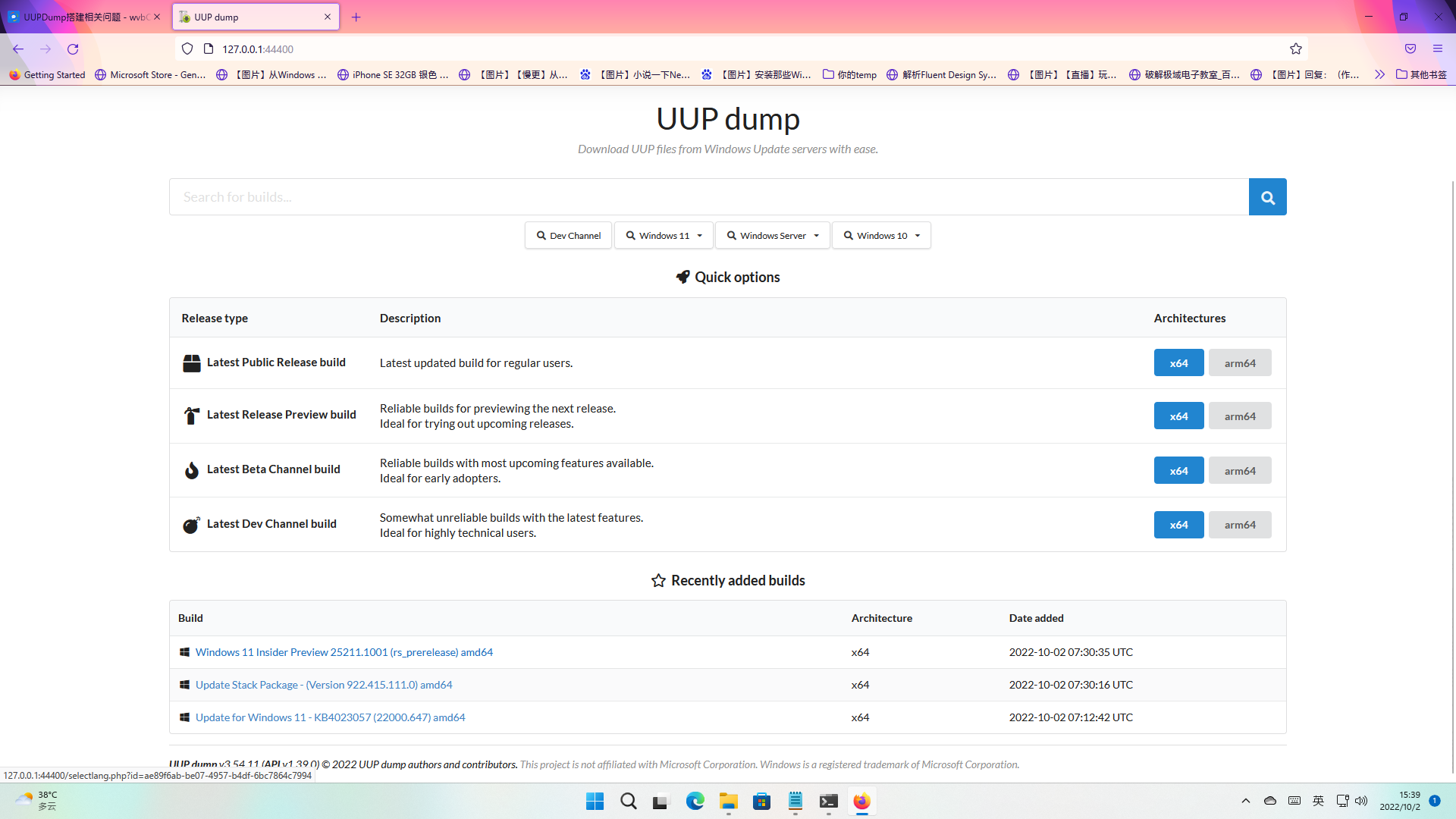Open Microsoft Store from taskbar
This screenshot has height=819, width=1456.
tap(762, 802)
